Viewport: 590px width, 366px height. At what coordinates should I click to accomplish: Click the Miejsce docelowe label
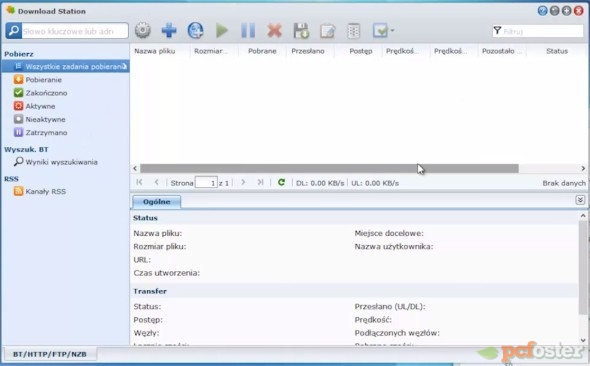[389, 233]
